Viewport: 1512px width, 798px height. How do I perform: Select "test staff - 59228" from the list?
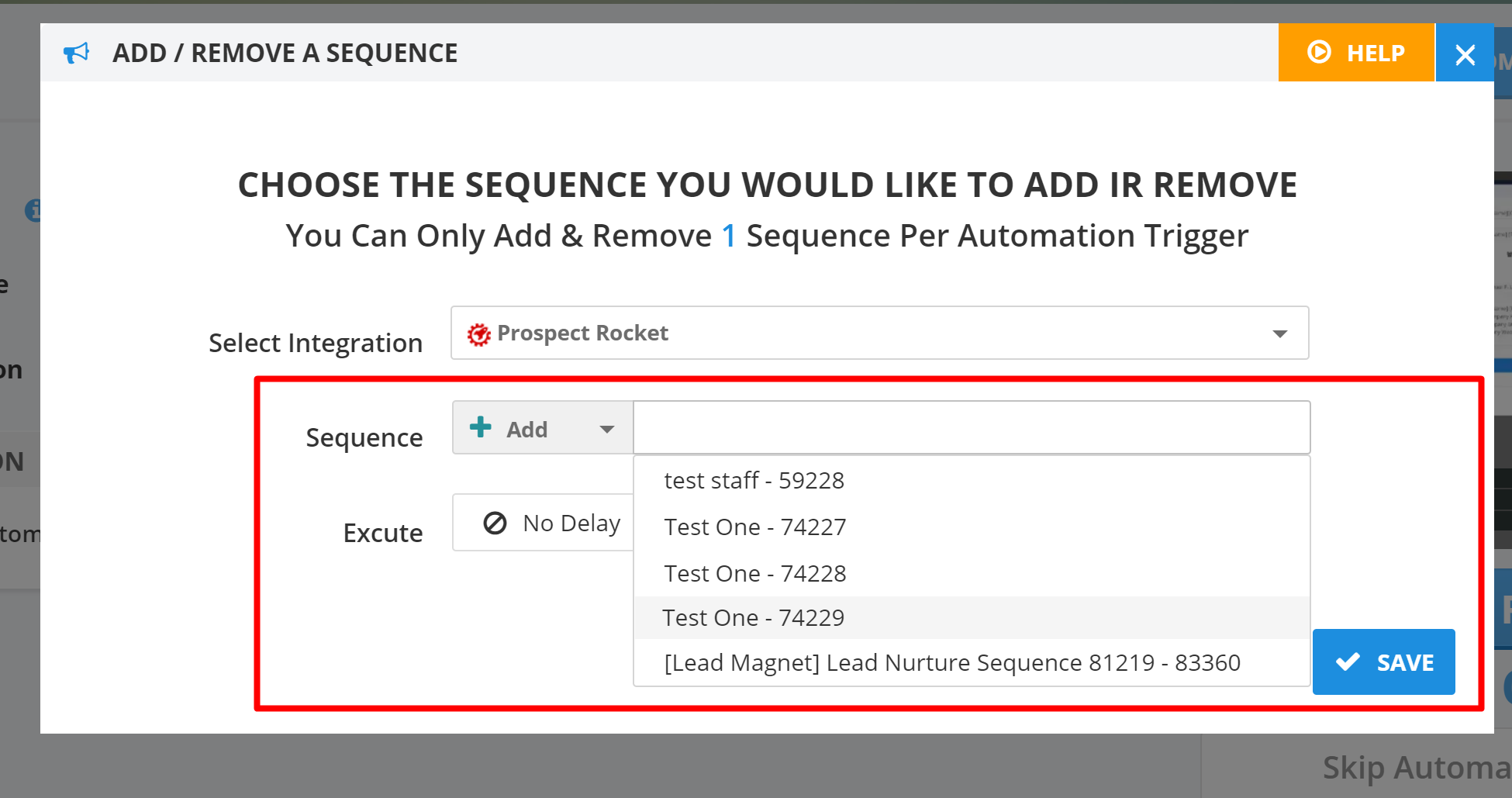point(754,481)
